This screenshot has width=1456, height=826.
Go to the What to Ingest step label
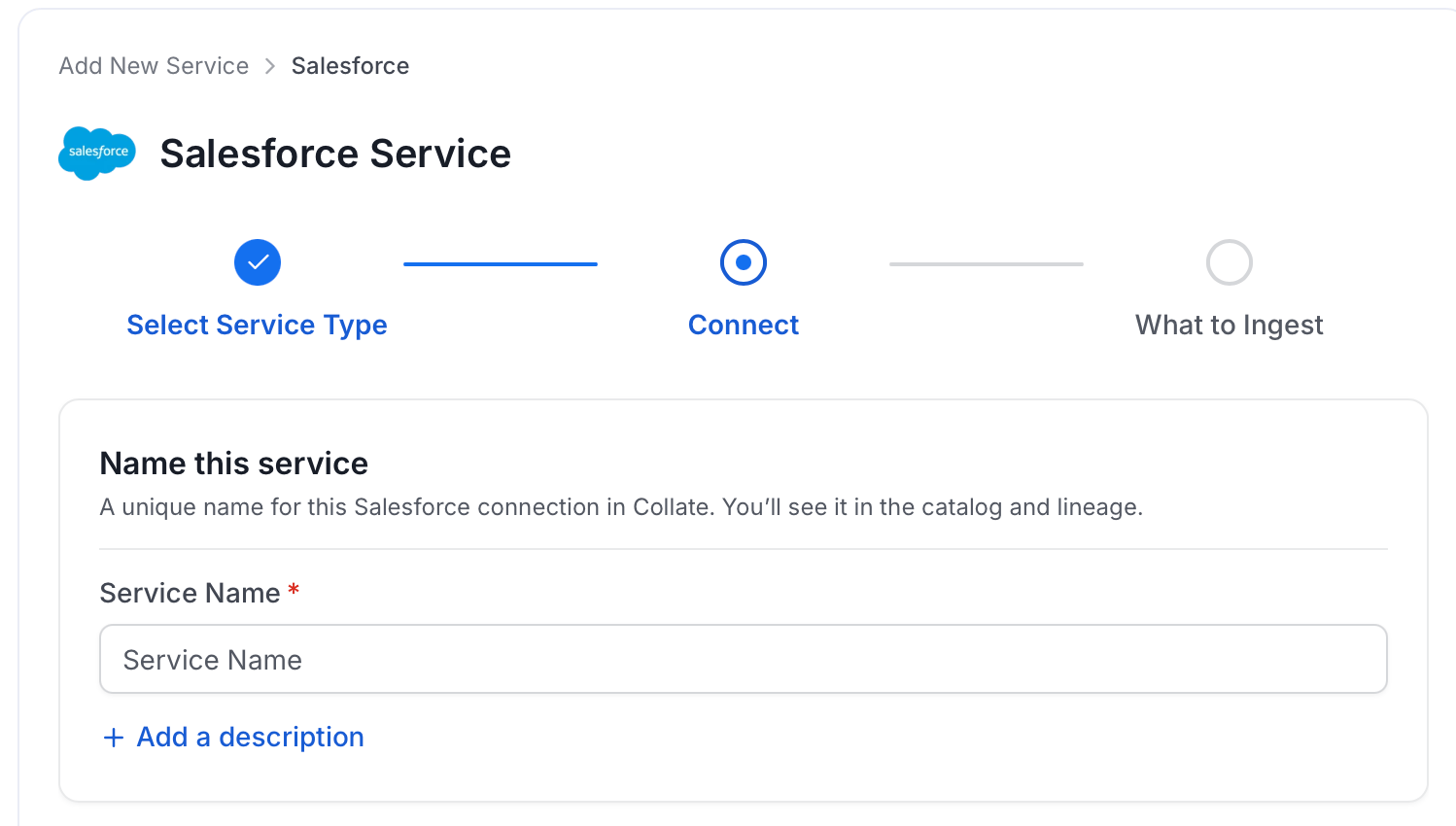(1230, 325)
